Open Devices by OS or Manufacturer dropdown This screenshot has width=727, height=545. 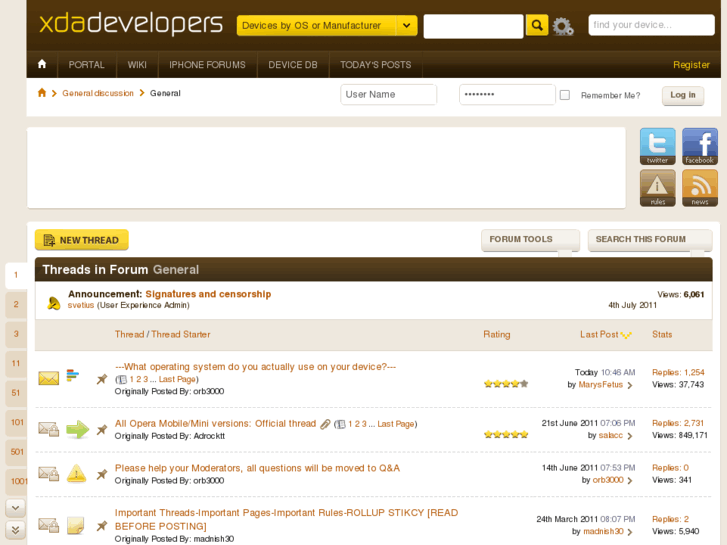click(327, 26)
